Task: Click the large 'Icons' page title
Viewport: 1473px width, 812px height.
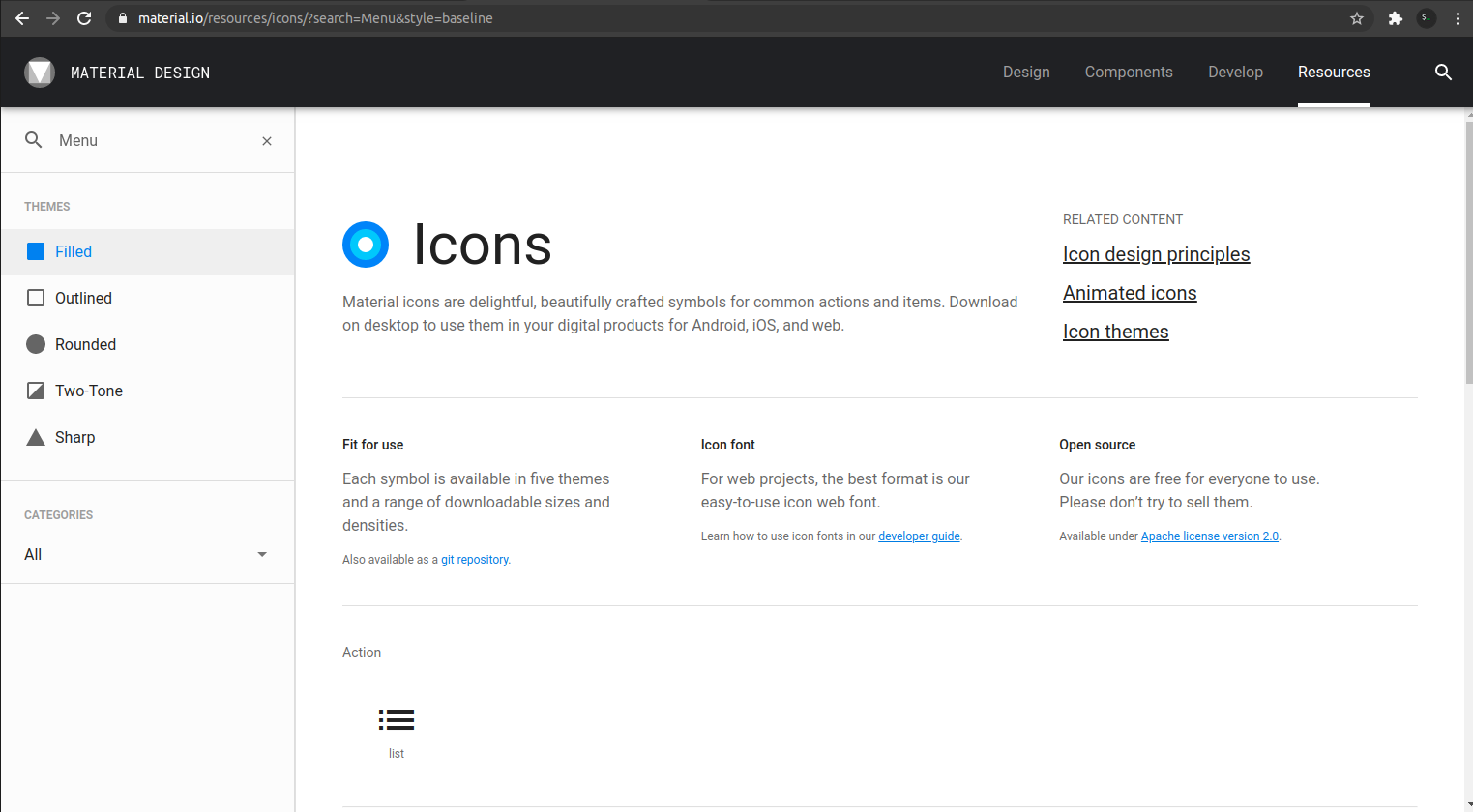Action: point(482,245)
